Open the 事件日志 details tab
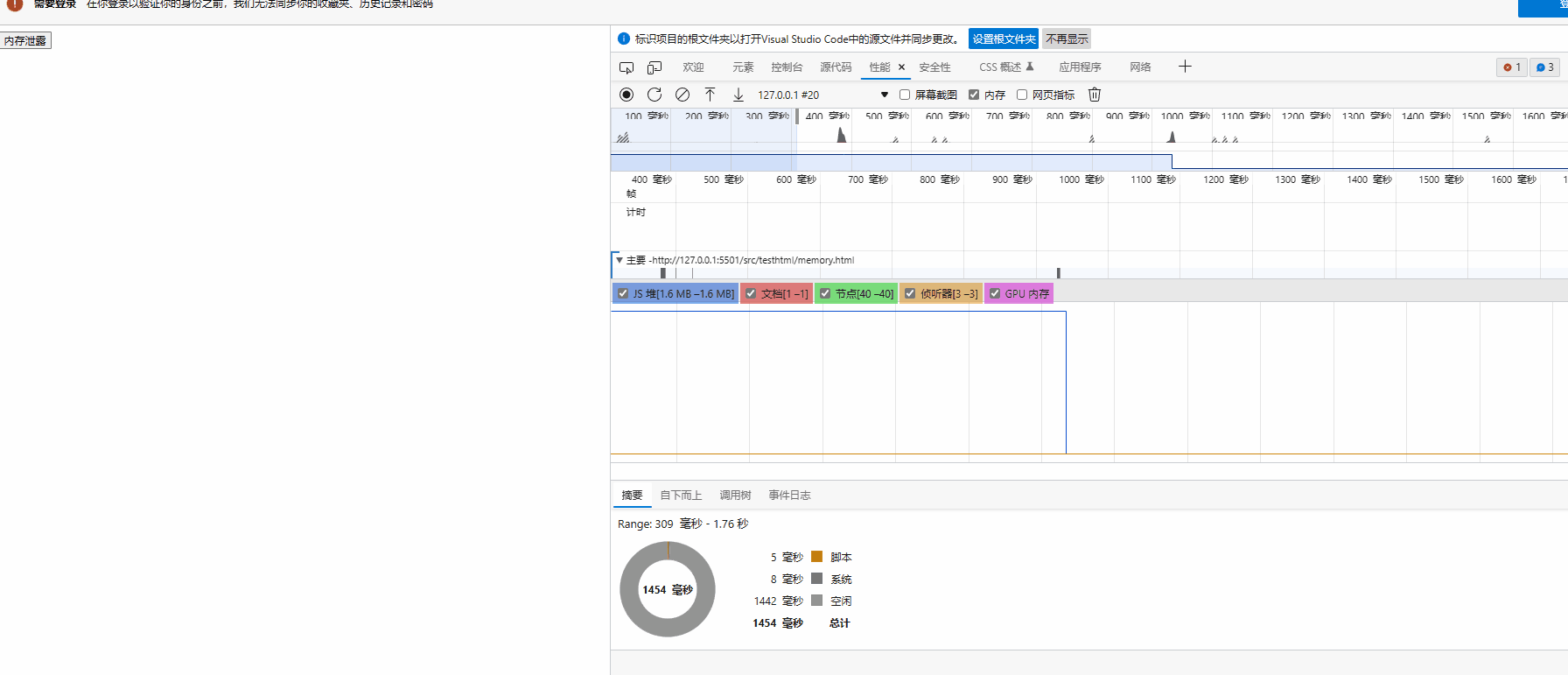This screenshot has height=675, width=1568. point(789,496)
